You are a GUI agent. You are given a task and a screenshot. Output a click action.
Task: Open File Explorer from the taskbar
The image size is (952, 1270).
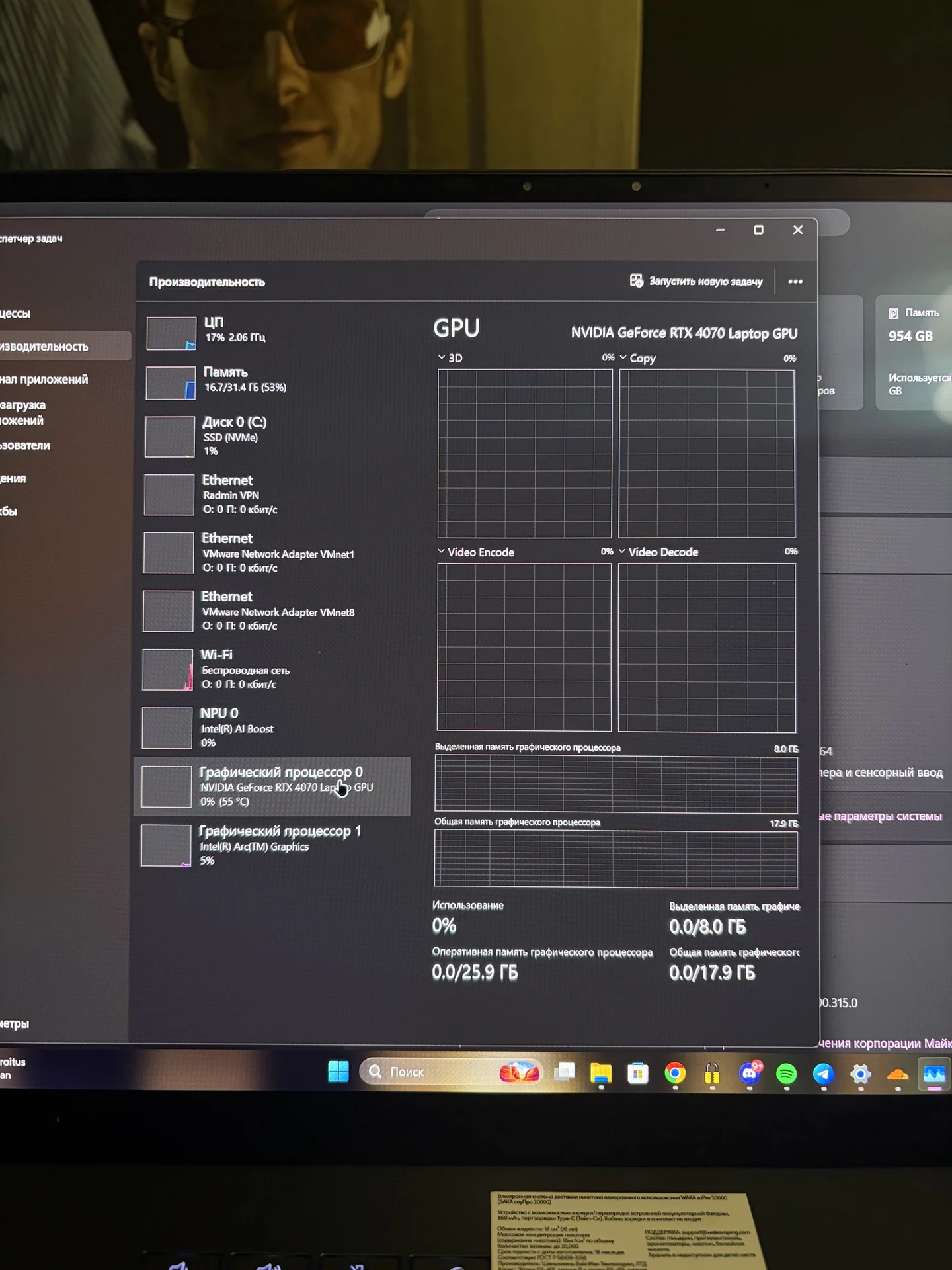pyautogui.click(x=601, y=1073)
